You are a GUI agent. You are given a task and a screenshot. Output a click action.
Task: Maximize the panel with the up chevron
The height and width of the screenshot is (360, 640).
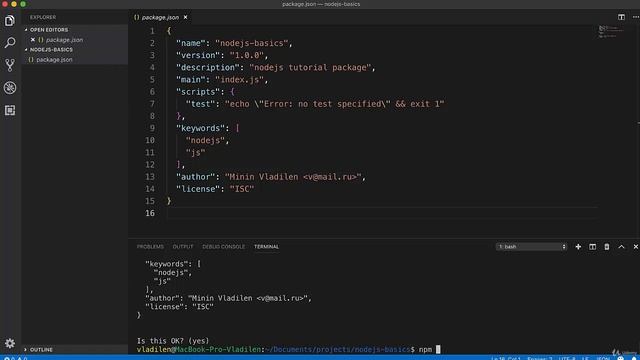[x=621, y=247]
